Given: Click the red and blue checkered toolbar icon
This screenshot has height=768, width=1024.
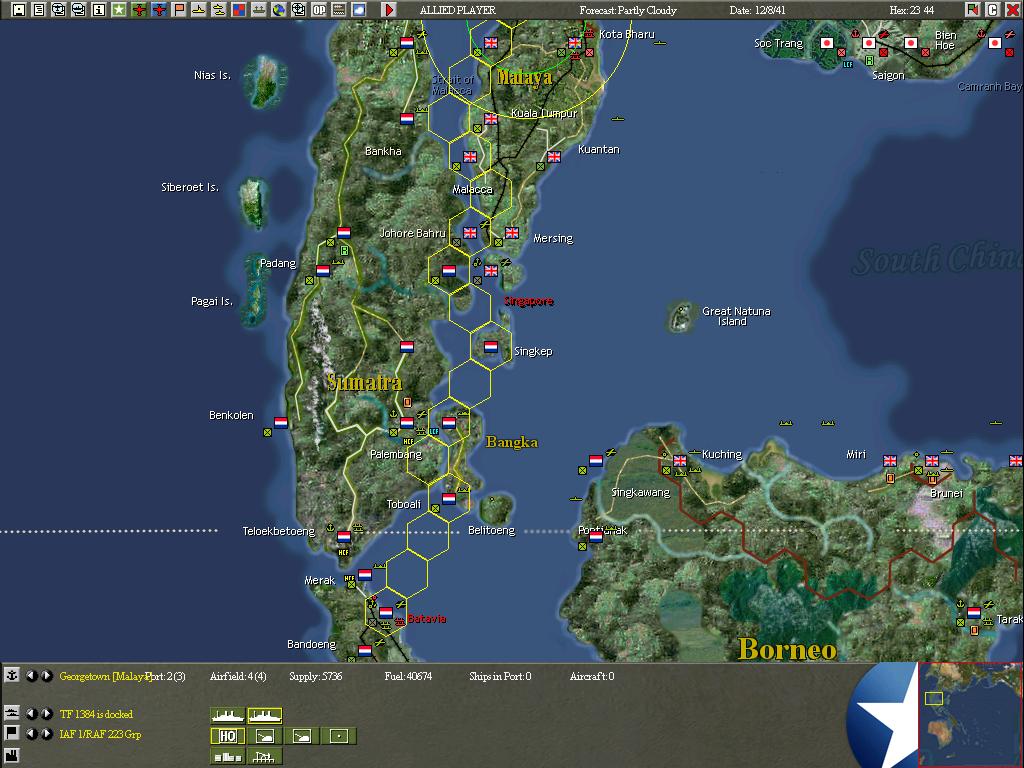Looking at the screenshot, I should point(238,10).
